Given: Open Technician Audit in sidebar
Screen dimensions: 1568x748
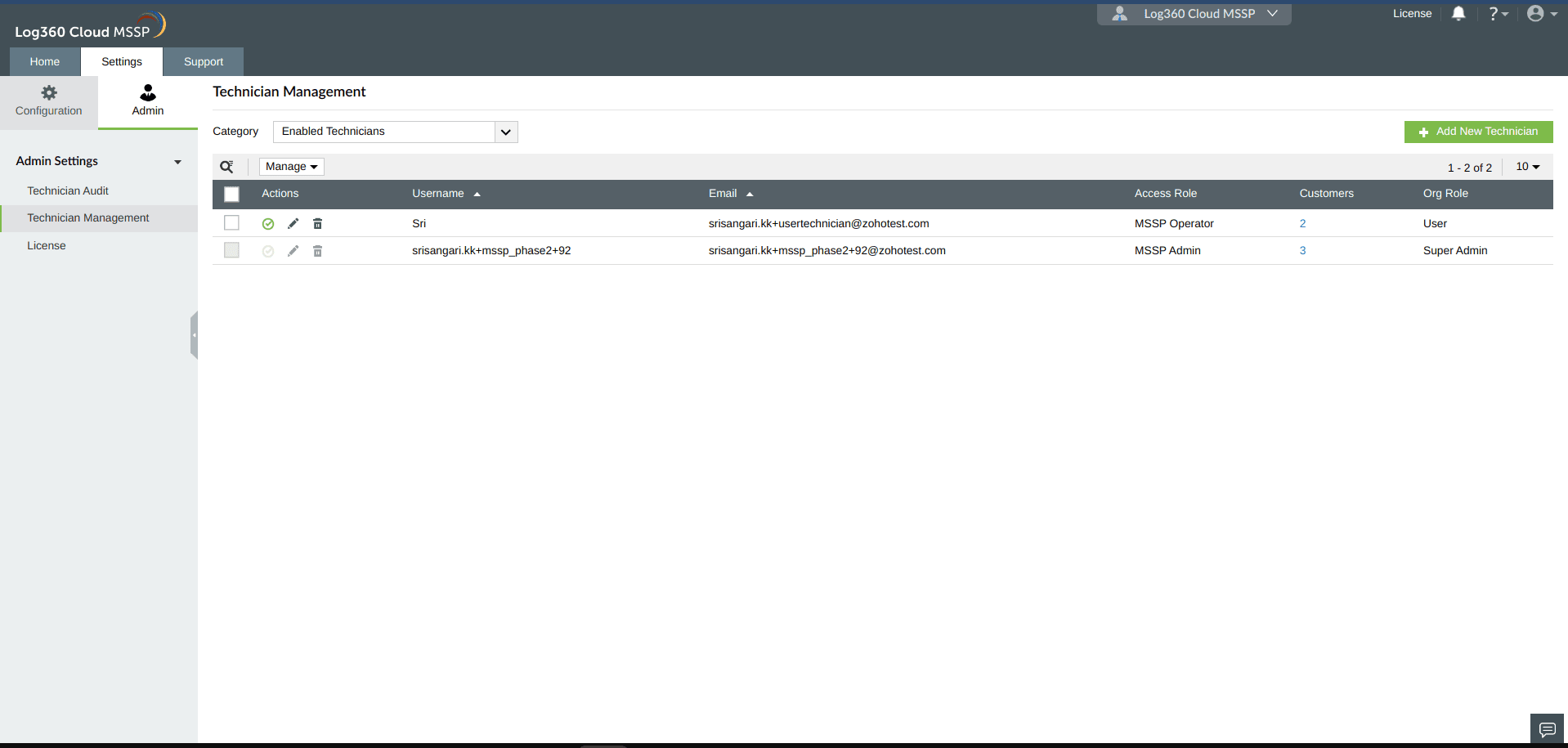Looking at the screenshot, I should tap(68, 190).
